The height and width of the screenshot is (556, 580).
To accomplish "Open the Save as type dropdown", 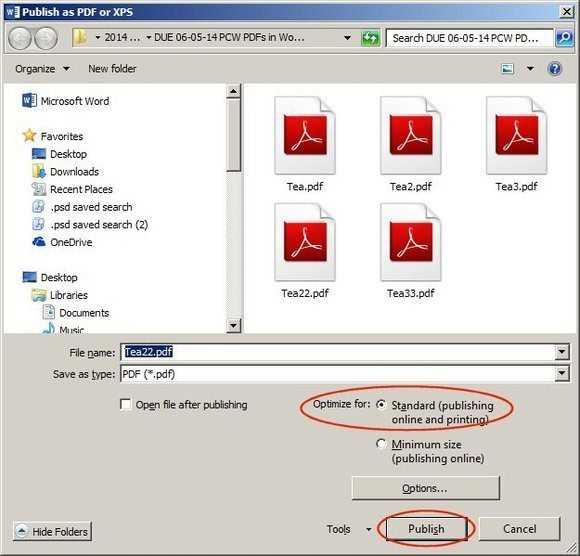I will coord(562,374).
